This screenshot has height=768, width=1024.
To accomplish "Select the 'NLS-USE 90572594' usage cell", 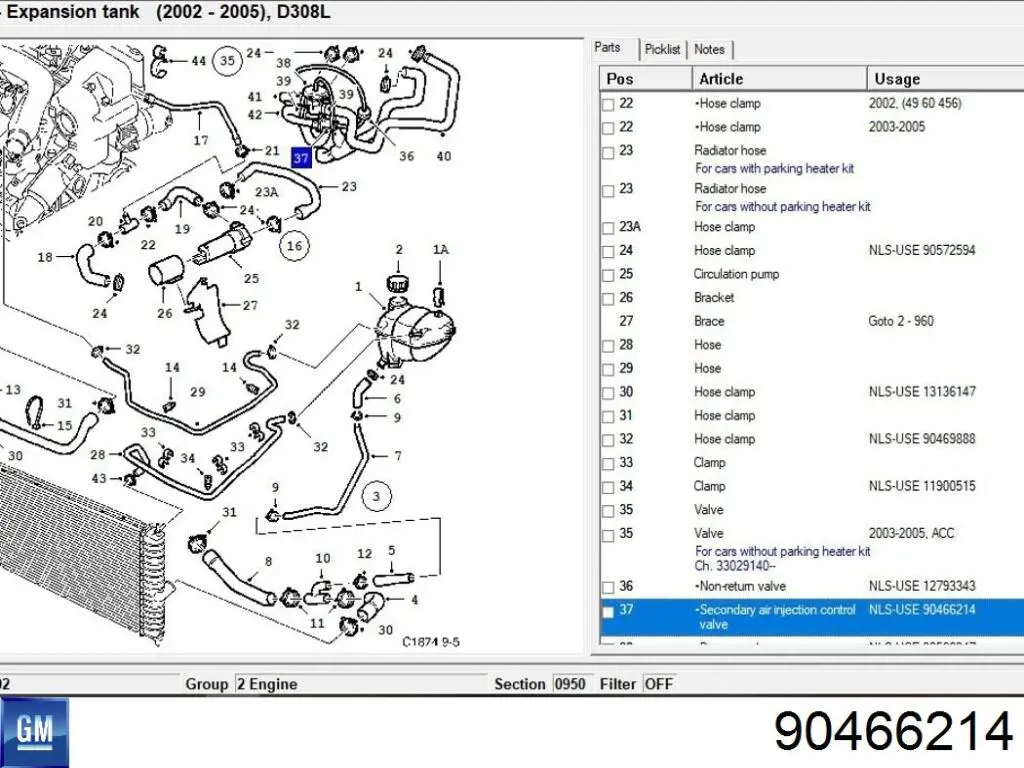I will click(x=921, y=251).
